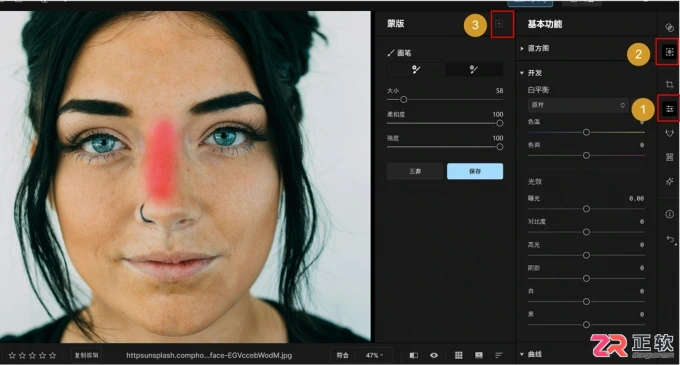The image size is (680, 365).
Task: Click the 高光 highlights slider handle
Action: (x=586, y=255)
